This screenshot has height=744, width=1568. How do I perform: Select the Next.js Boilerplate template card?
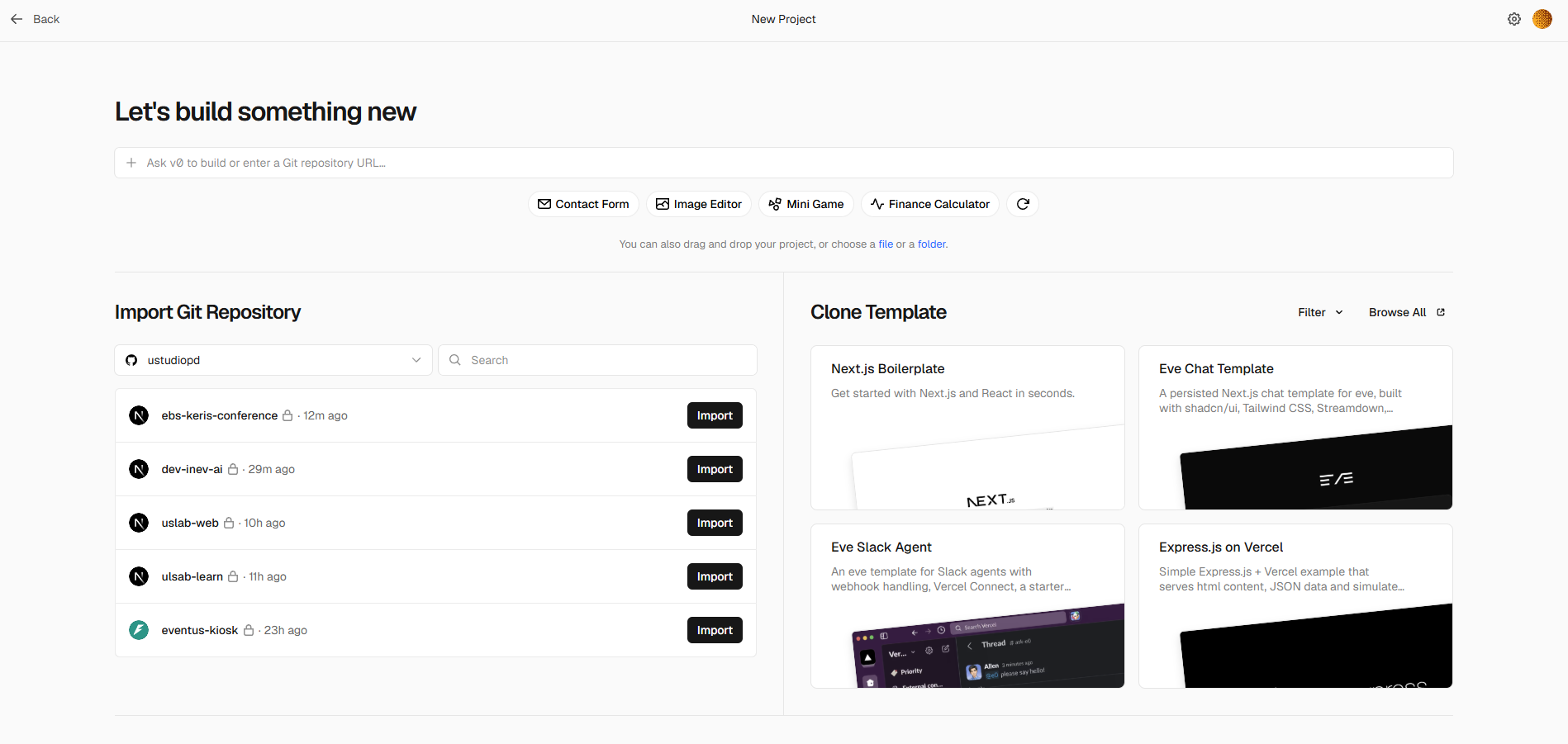[x=967, y=428]
